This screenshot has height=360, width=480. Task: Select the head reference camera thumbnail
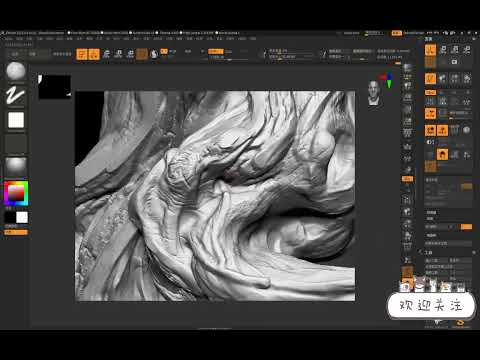pyautogui.click(x=374, y=93)
